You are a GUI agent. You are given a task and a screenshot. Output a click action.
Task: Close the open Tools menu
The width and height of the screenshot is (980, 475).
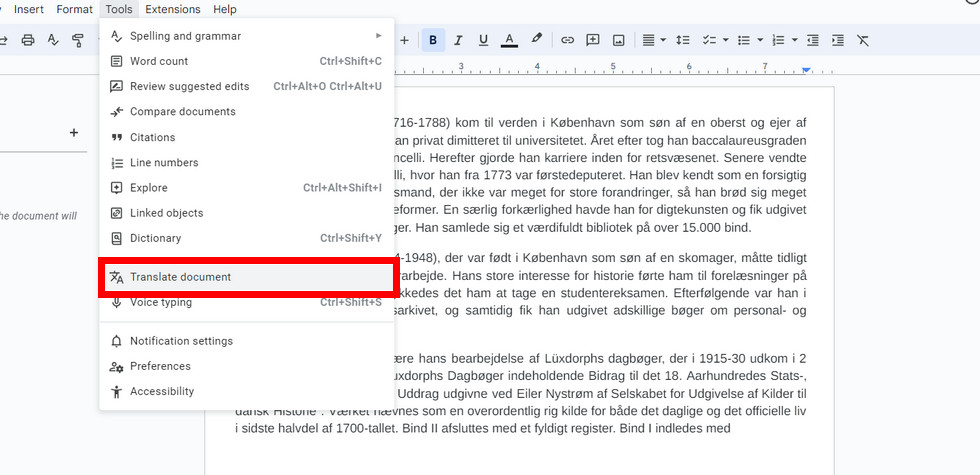pos(119,9)
